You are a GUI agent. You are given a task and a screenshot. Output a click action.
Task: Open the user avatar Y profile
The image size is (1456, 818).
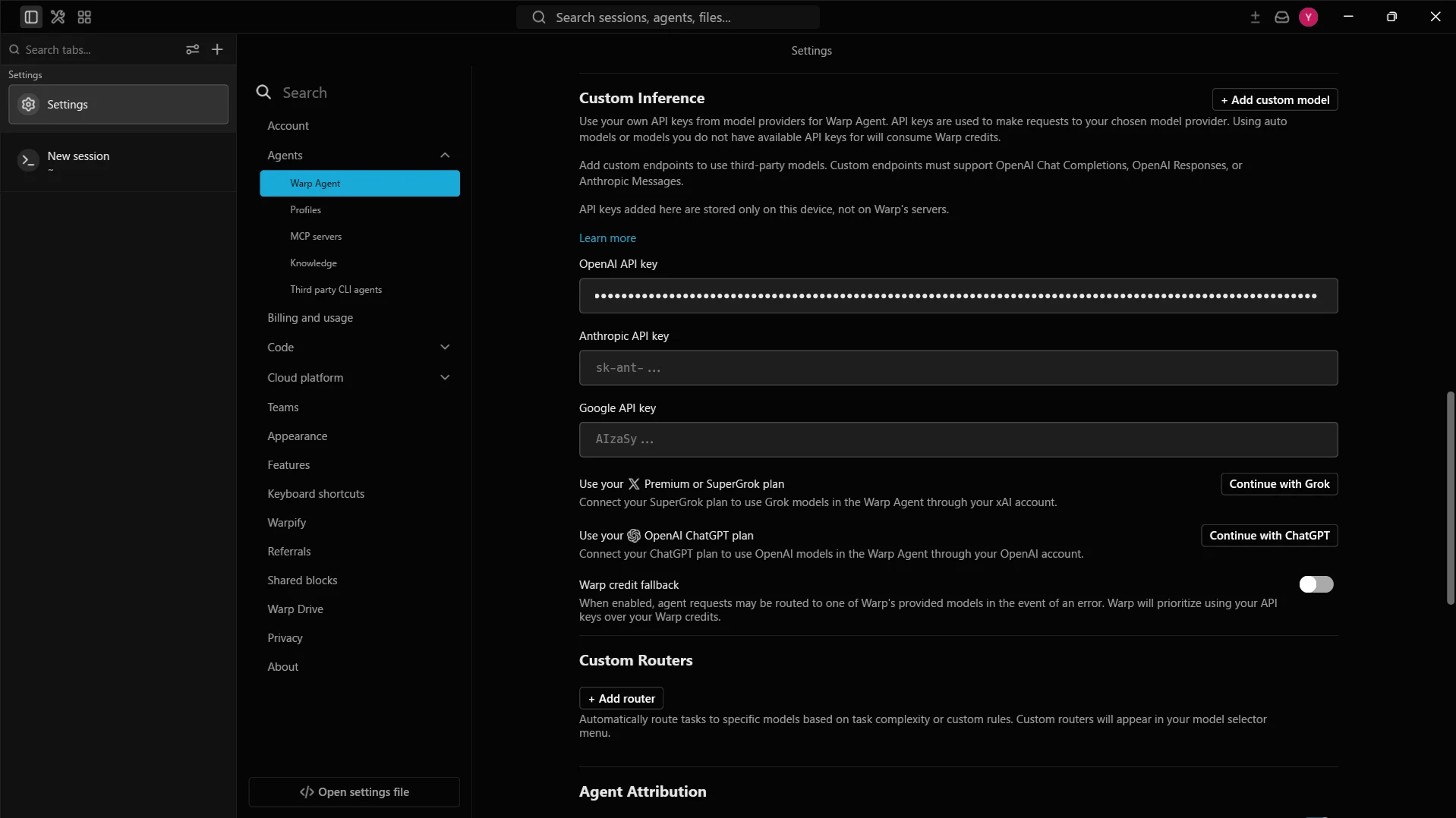[x=1308, y=17]
